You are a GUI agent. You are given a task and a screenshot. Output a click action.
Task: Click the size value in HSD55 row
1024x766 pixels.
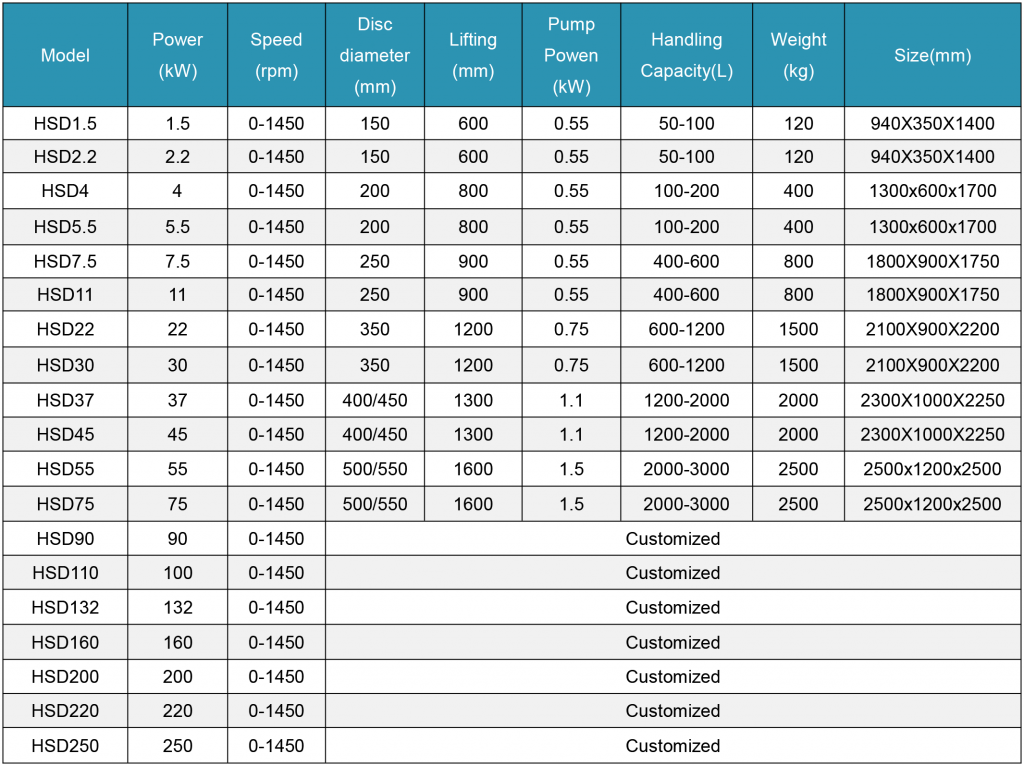click(932, 469)
